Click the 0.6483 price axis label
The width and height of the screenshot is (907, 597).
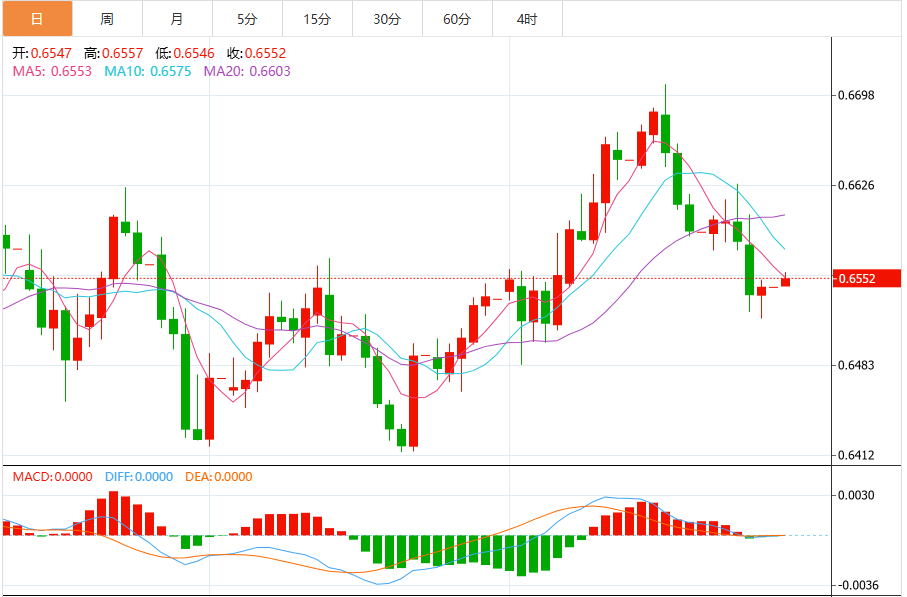(x=856, y=365)
